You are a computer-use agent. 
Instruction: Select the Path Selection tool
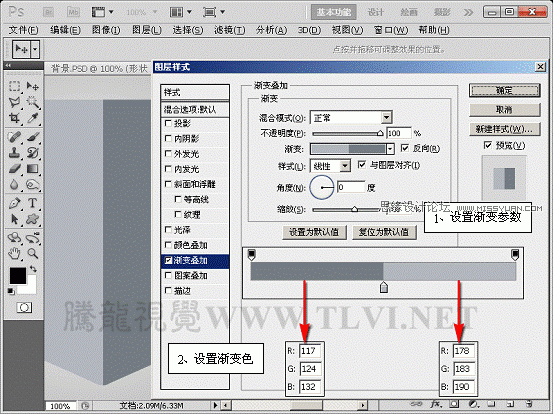(x=14, y=219)
